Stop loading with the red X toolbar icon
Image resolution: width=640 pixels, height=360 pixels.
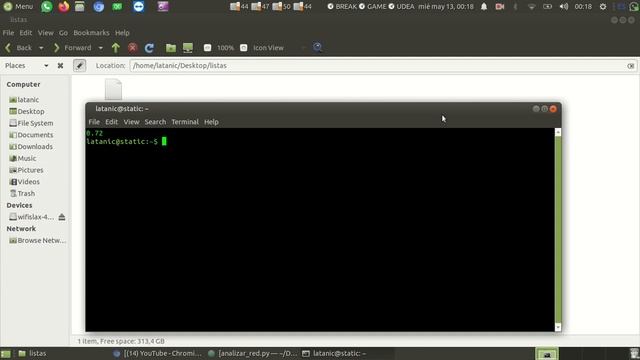click(133, 48)
